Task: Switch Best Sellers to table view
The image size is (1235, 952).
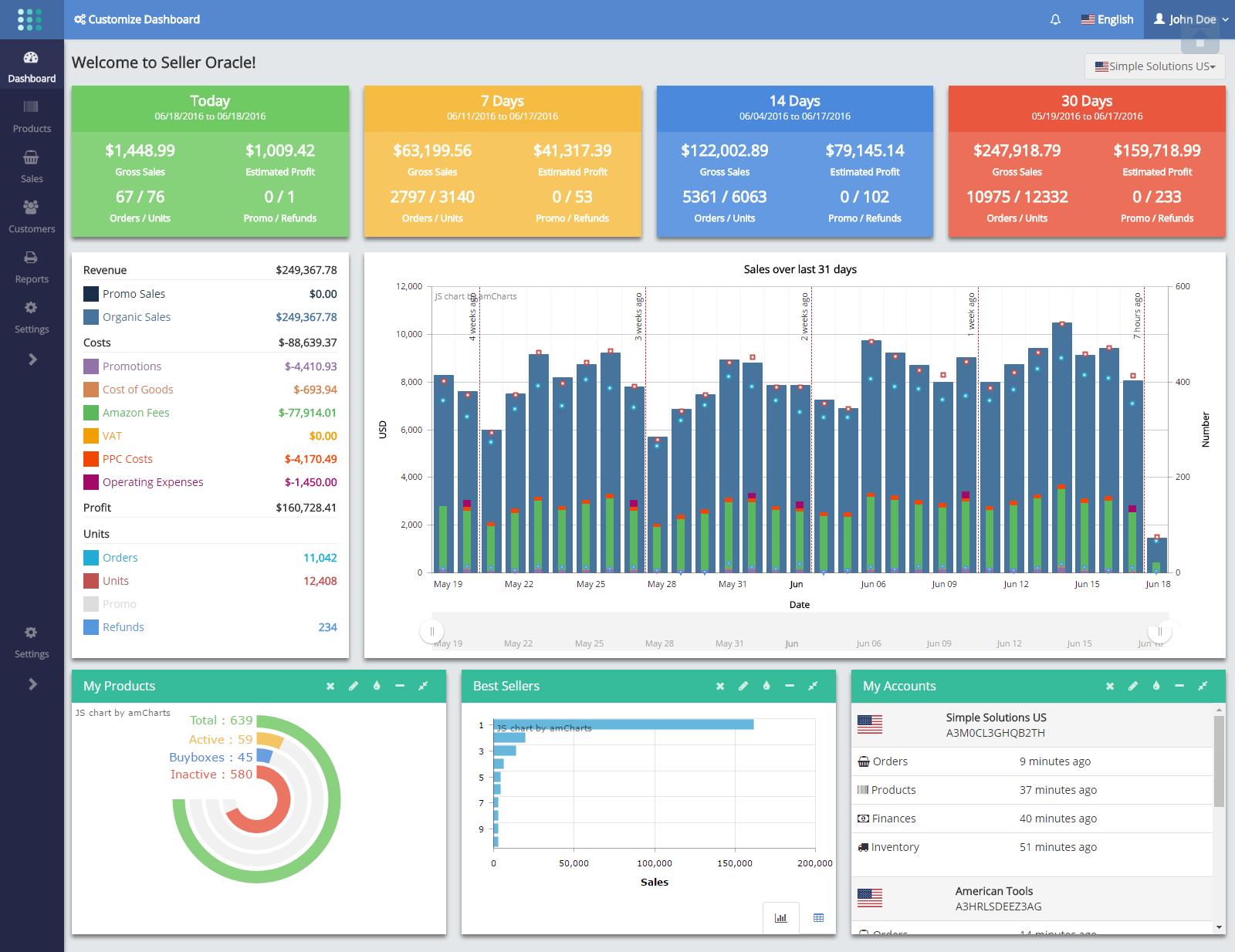Action: click(818, 918)
